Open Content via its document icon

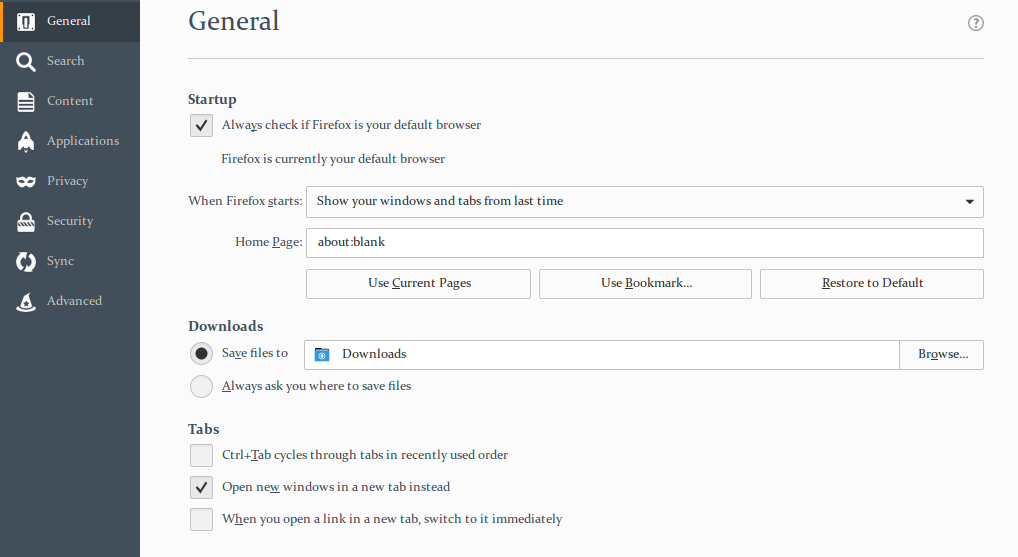pos(27,101)
